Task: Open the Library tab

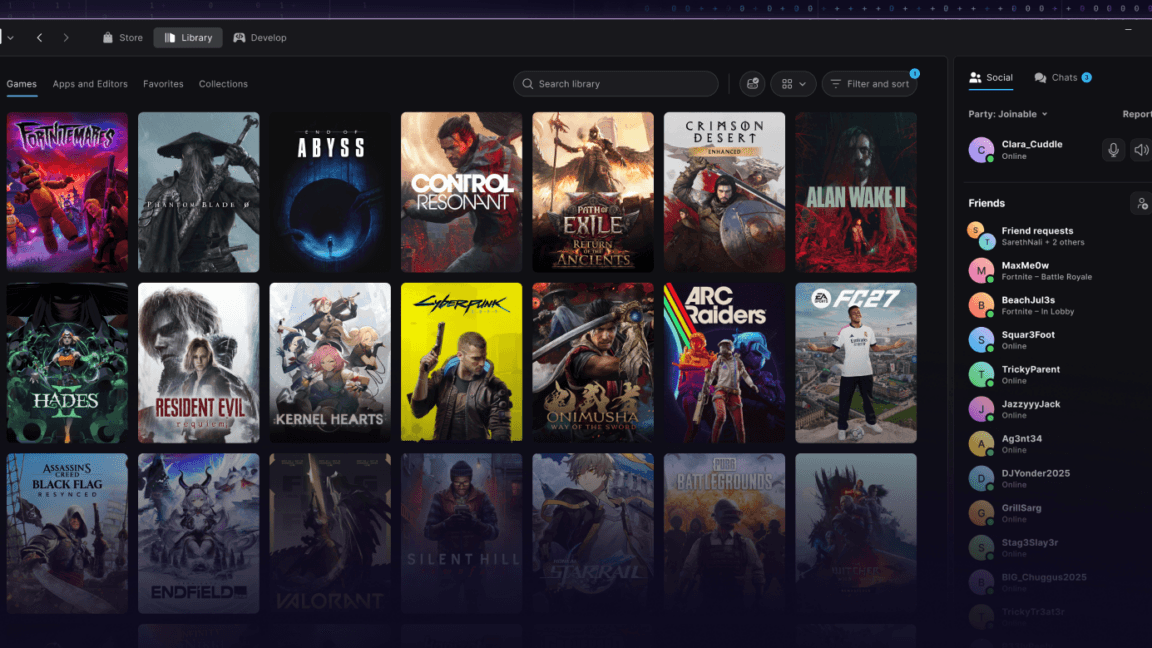Action: [x=188, y=37]
